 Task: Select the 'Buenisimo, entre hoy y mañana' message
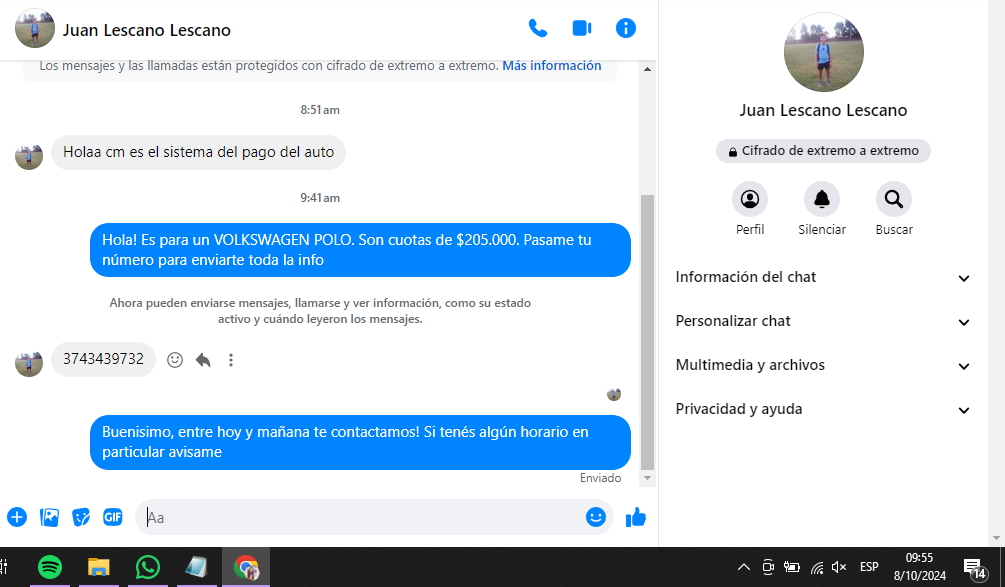360,442
